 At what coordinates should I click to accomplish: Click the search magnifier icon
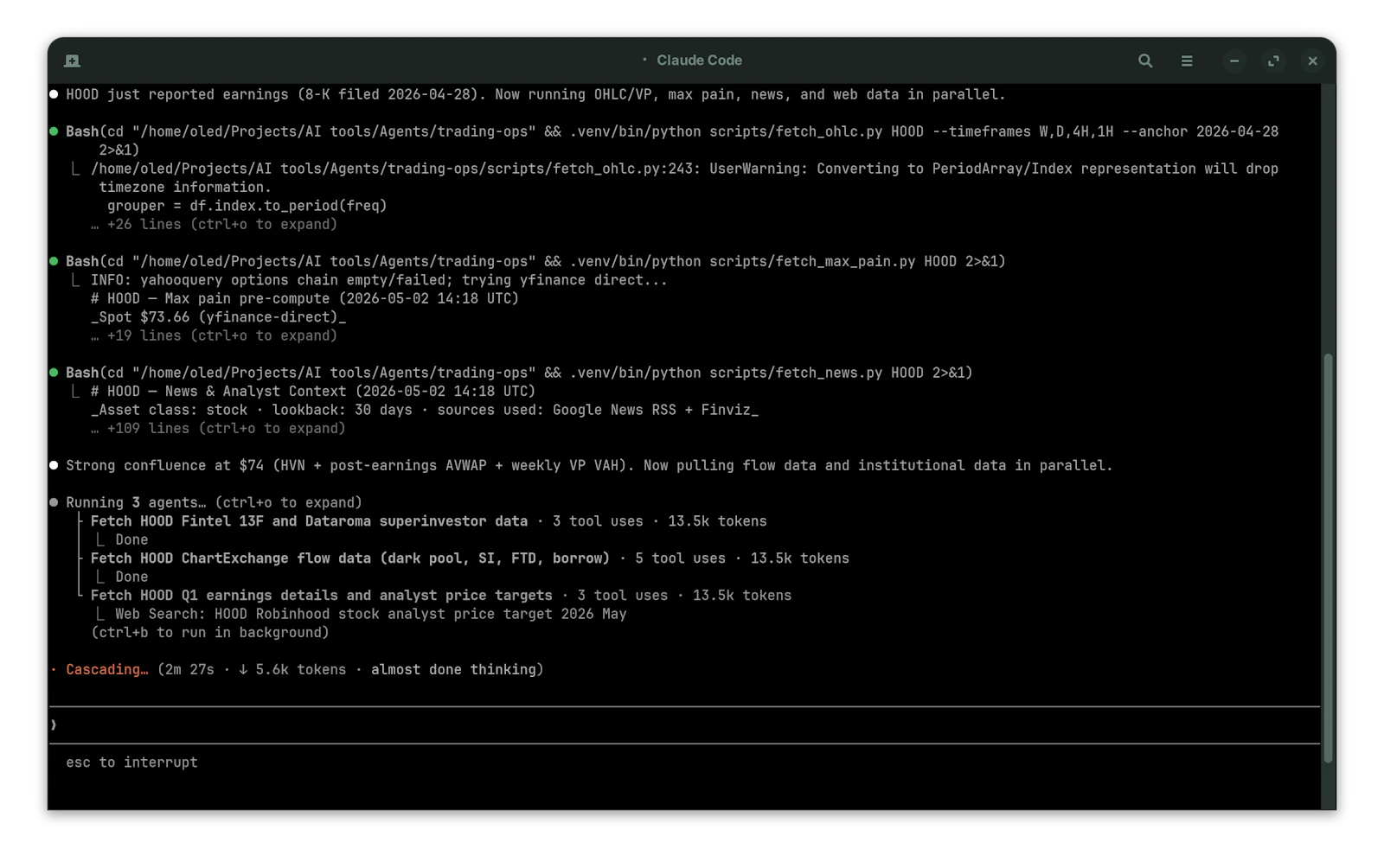[1145, 61]
